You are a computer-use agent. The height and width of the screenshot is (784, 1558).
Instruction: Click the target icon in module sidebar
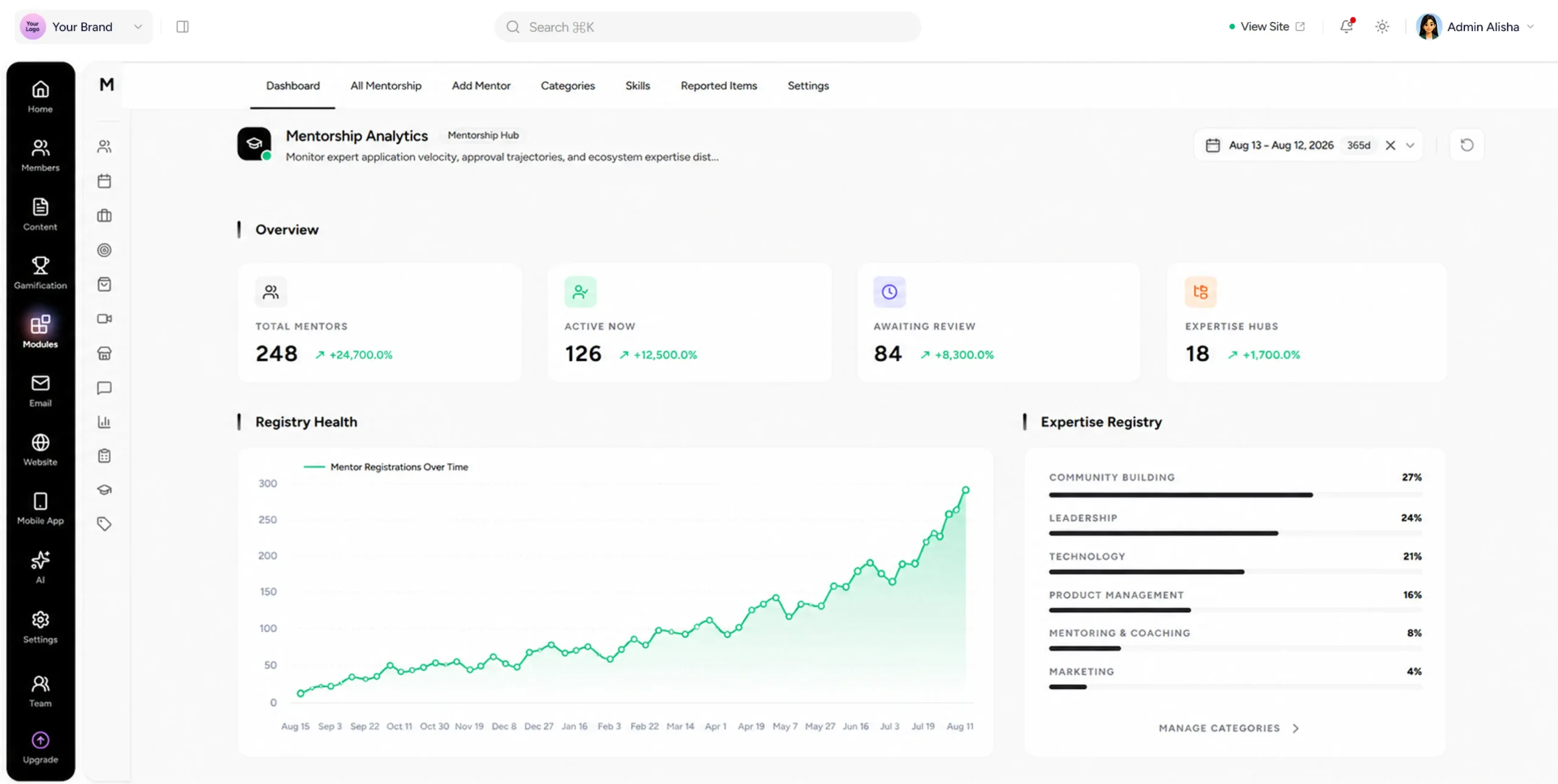click(x=104, y=250)
